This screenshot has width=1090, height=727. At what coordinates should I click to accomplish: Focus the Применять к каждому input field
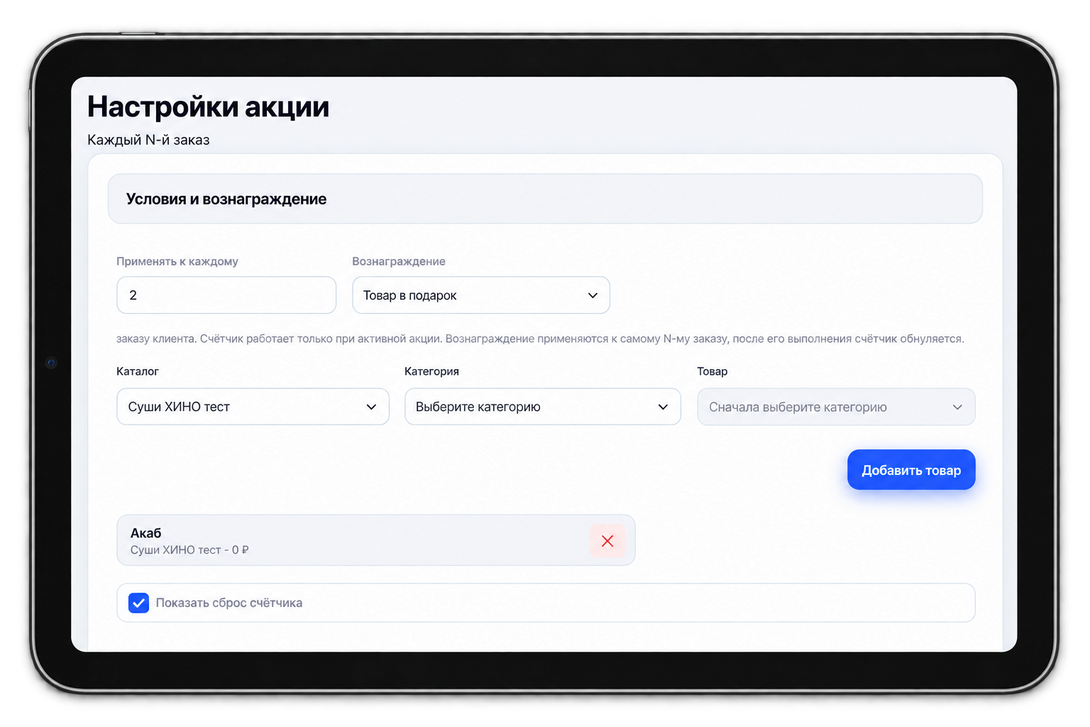coord(227,295)
